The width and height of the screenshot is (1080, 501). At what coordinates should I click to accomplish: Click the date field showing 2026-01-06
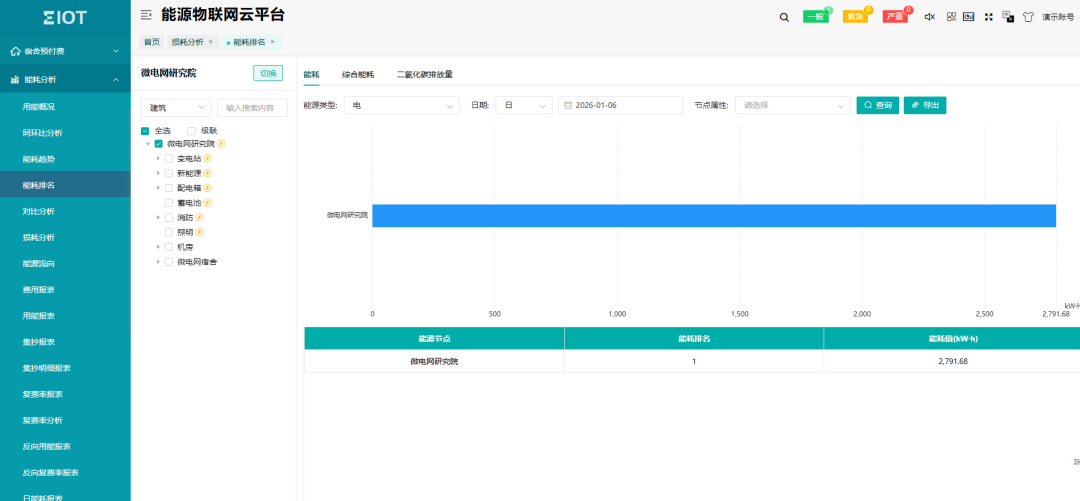tap(620, 105)
